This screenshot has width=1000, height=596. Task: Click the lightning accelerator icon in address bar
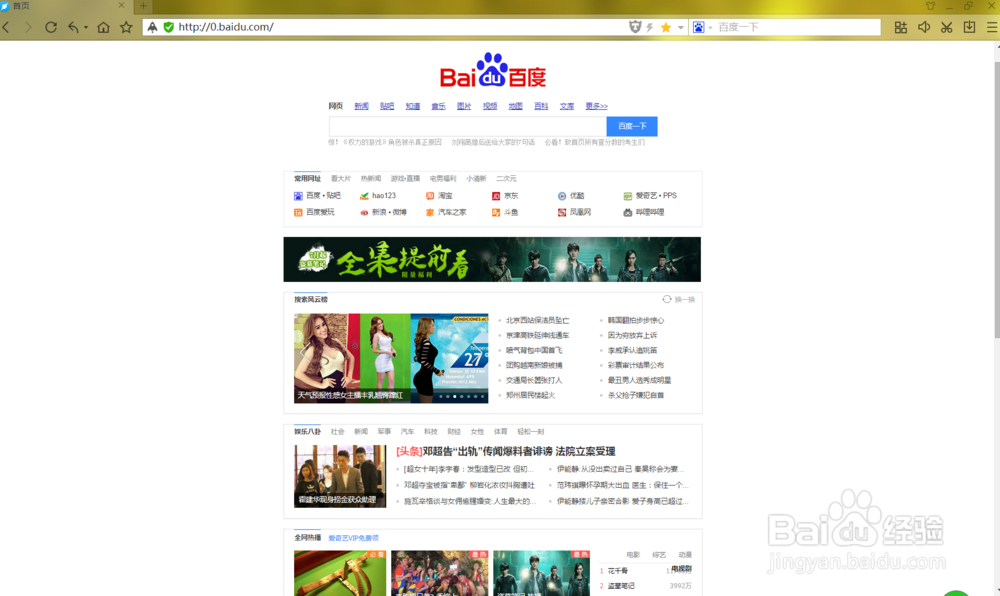[x=648, y=27]
